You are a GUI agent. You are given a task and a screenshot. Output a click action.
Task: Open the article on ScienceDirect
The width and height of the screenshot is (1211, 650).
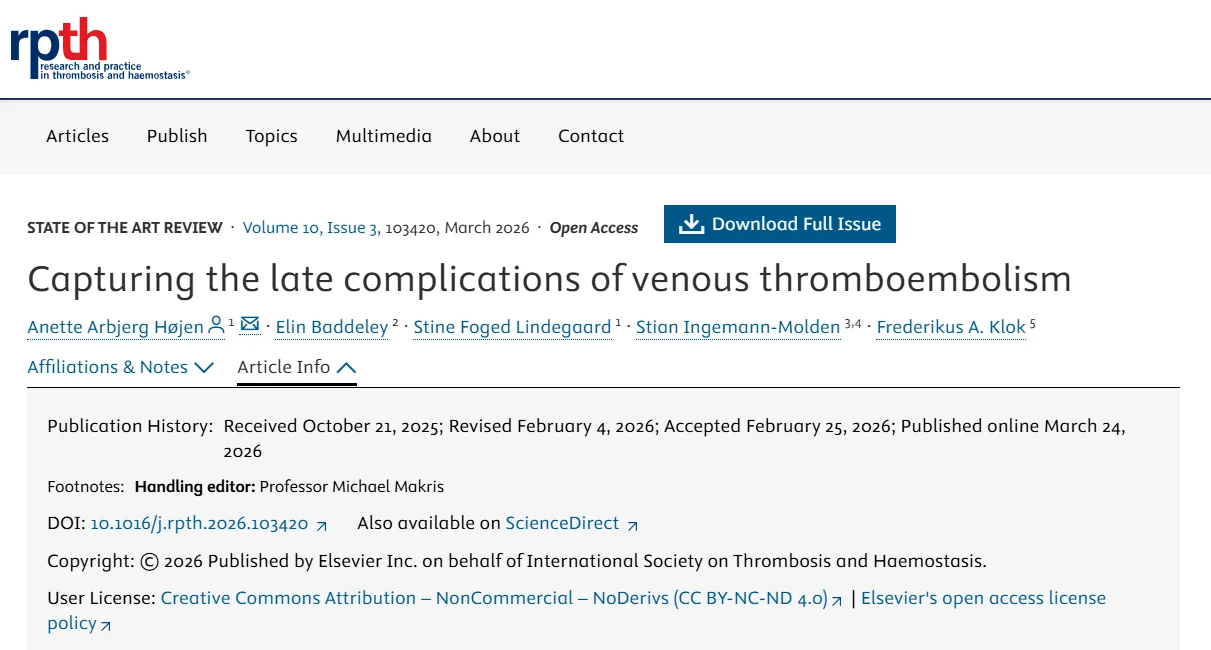pos(562,523)
